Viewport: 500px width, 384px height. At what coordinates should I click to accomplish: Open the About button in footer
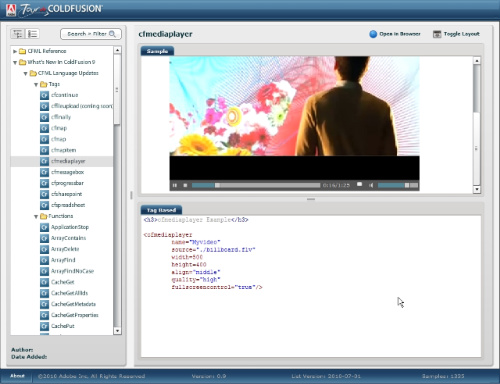(x=17, y=376)
